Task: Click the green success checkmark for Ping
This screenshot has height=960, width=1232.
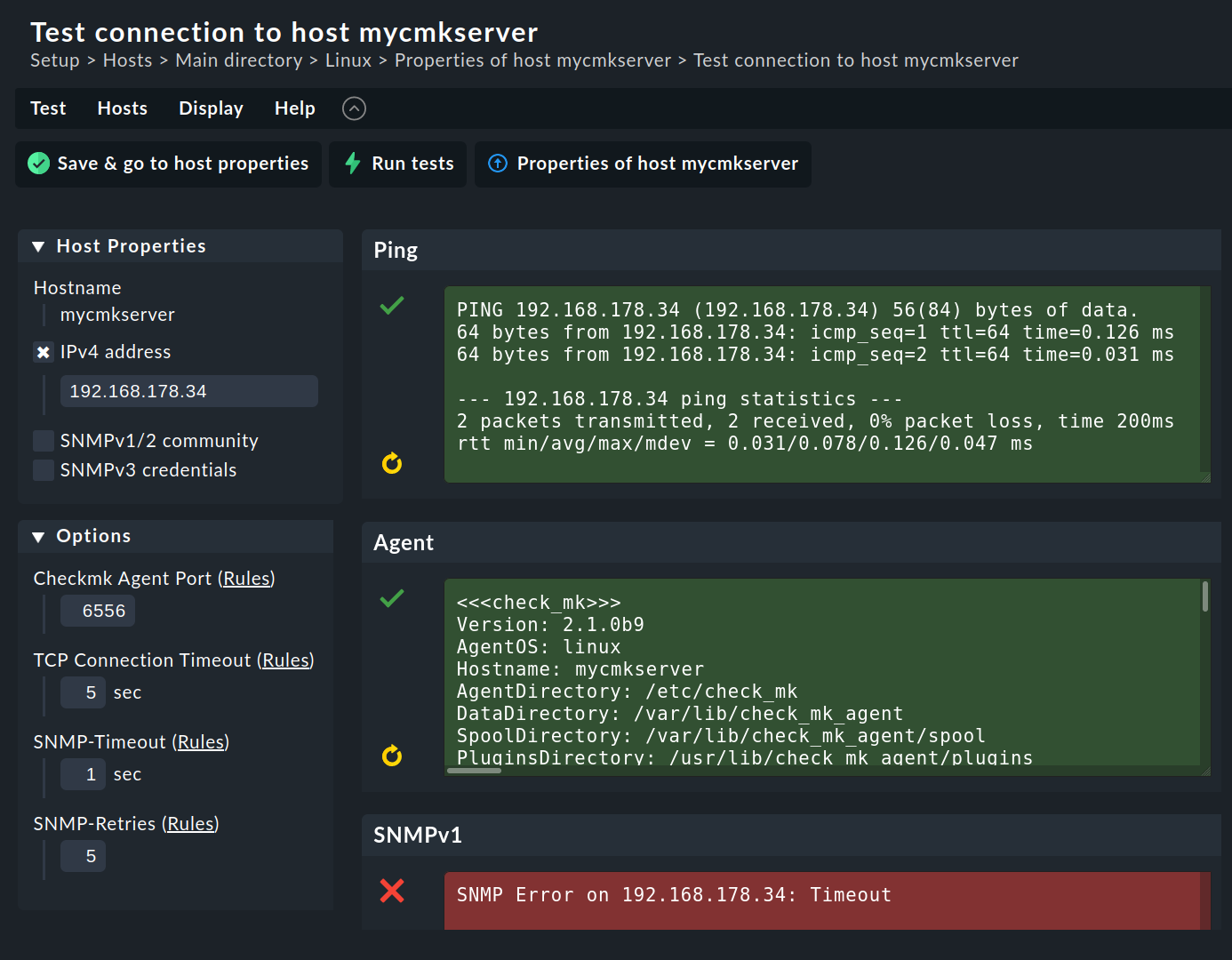Action: click(392, 305)
